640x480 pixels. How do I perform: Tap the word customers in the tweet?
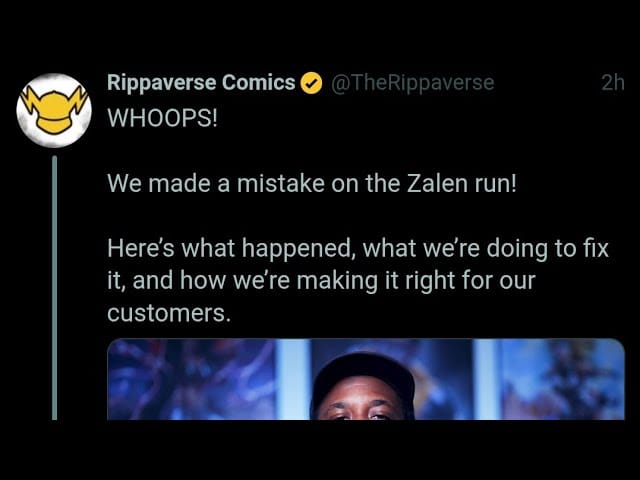point(166,313)
